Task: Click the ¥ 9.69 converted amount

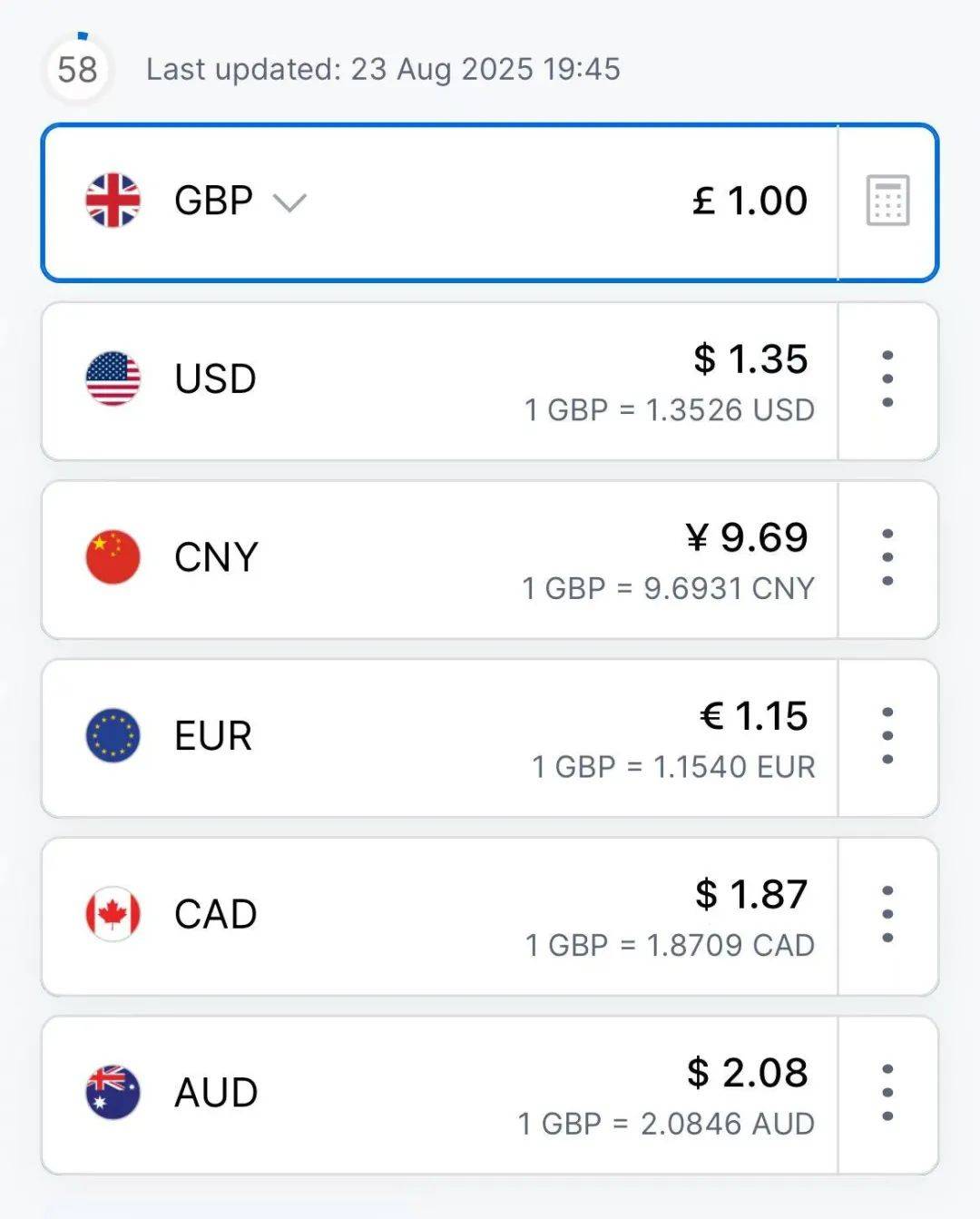Action: (747, 537)
